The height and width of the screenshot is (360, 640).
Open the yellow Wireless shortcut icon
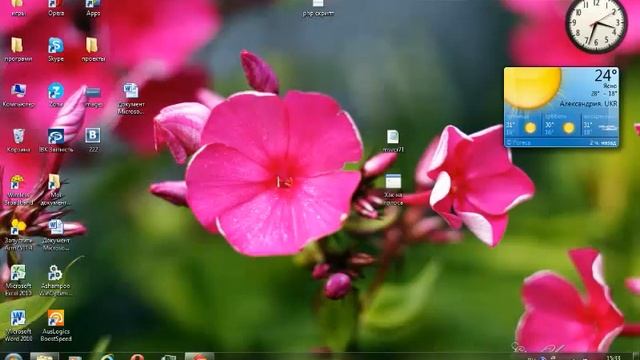18,189
